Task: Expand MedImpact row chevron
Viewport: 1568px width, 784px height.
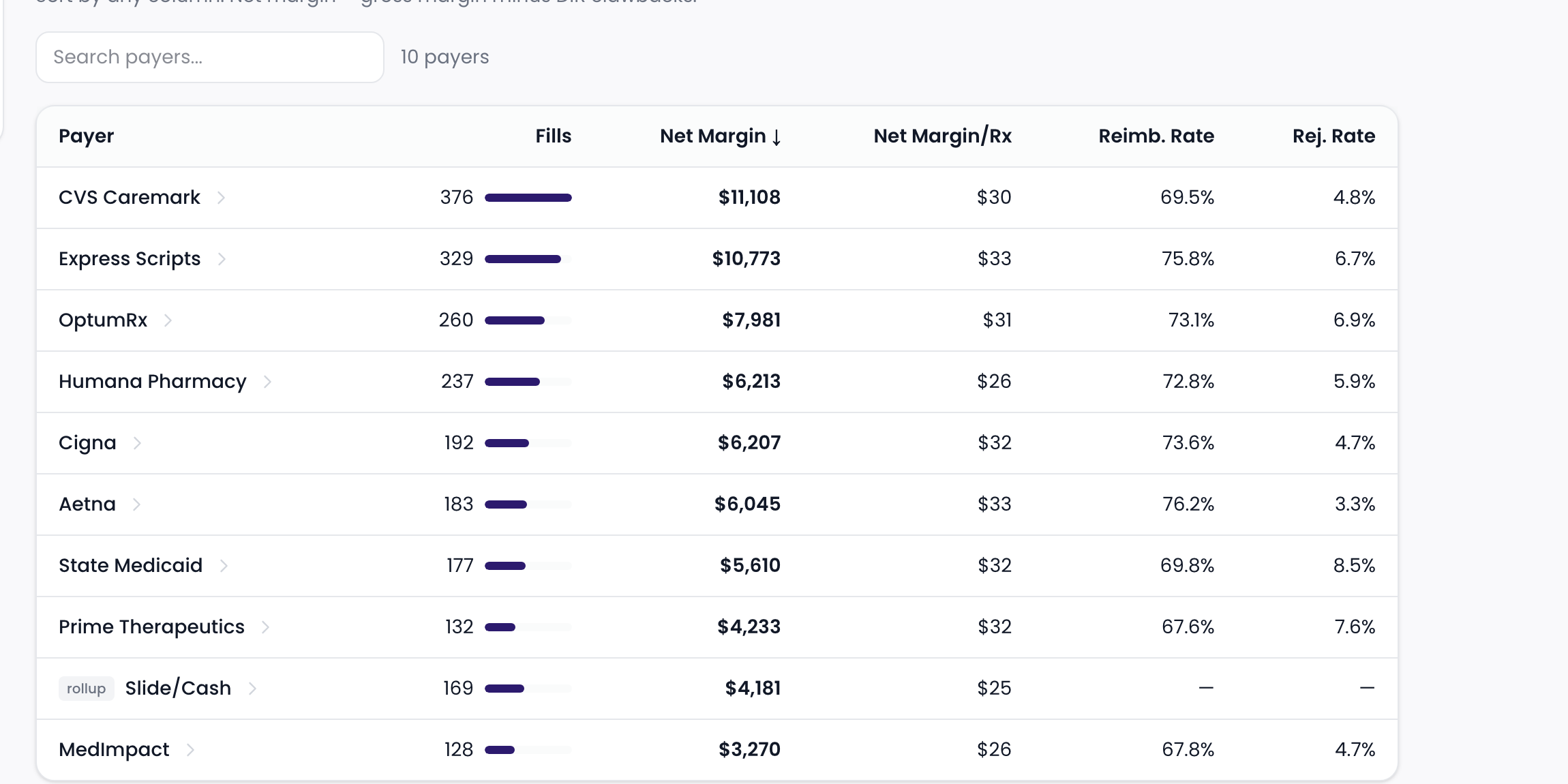Action: click(x=190, y=750)
